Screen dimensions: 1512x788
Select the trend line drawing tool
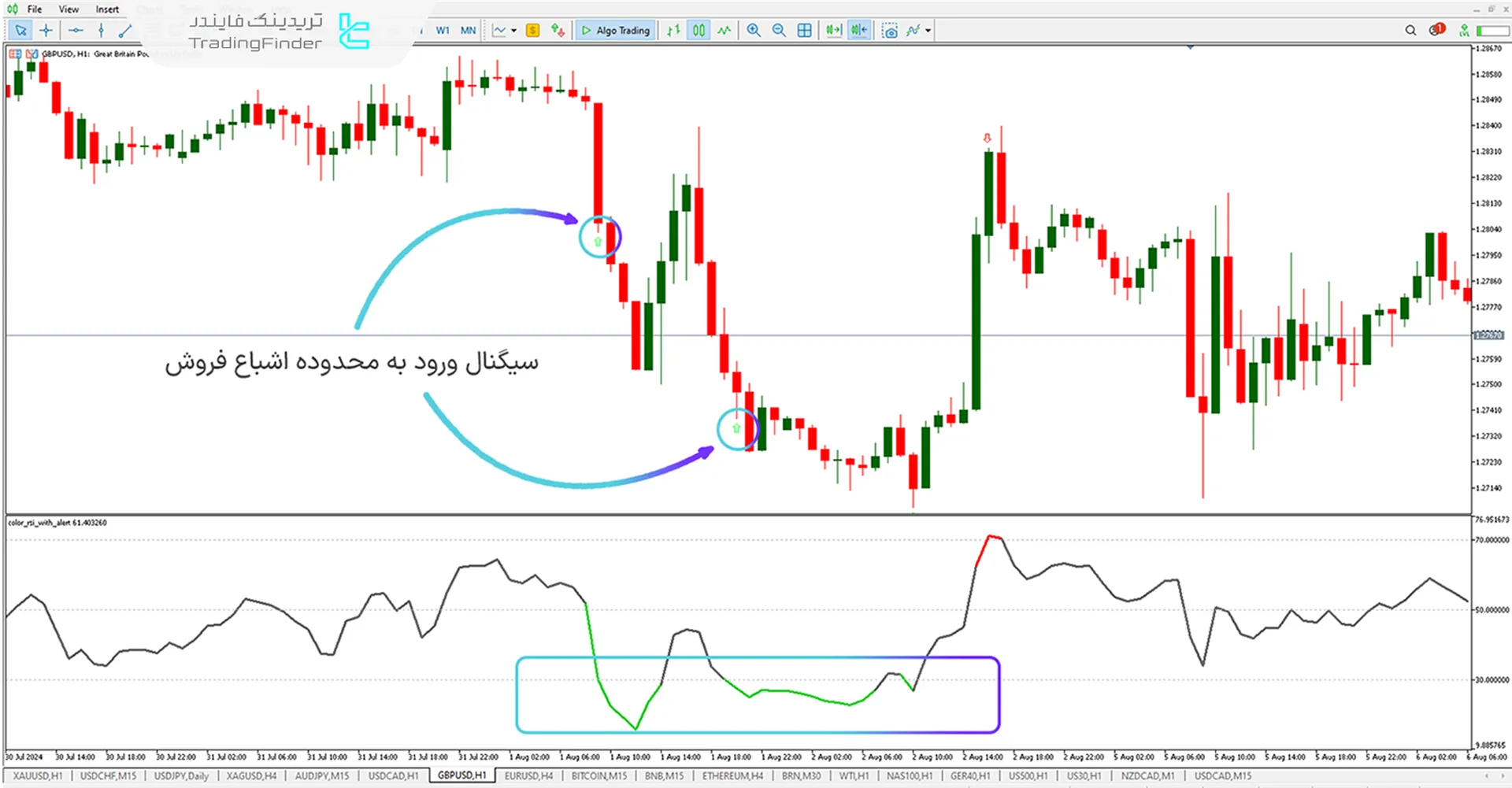[124, 31]
